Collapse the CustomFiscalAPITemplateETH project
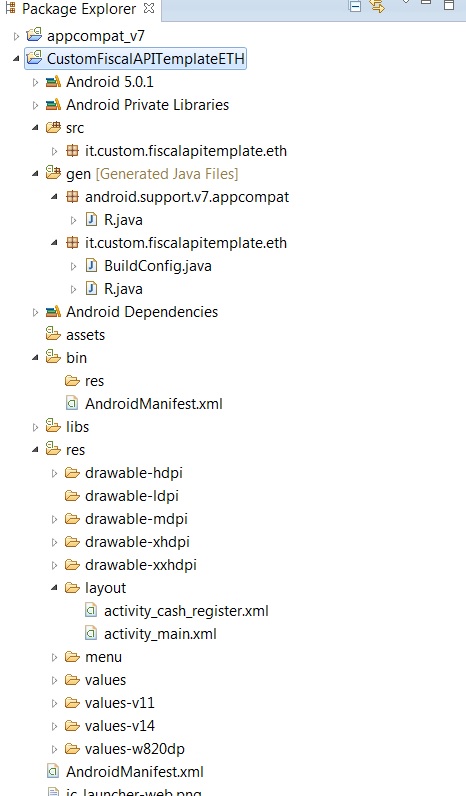 [16, 58]
